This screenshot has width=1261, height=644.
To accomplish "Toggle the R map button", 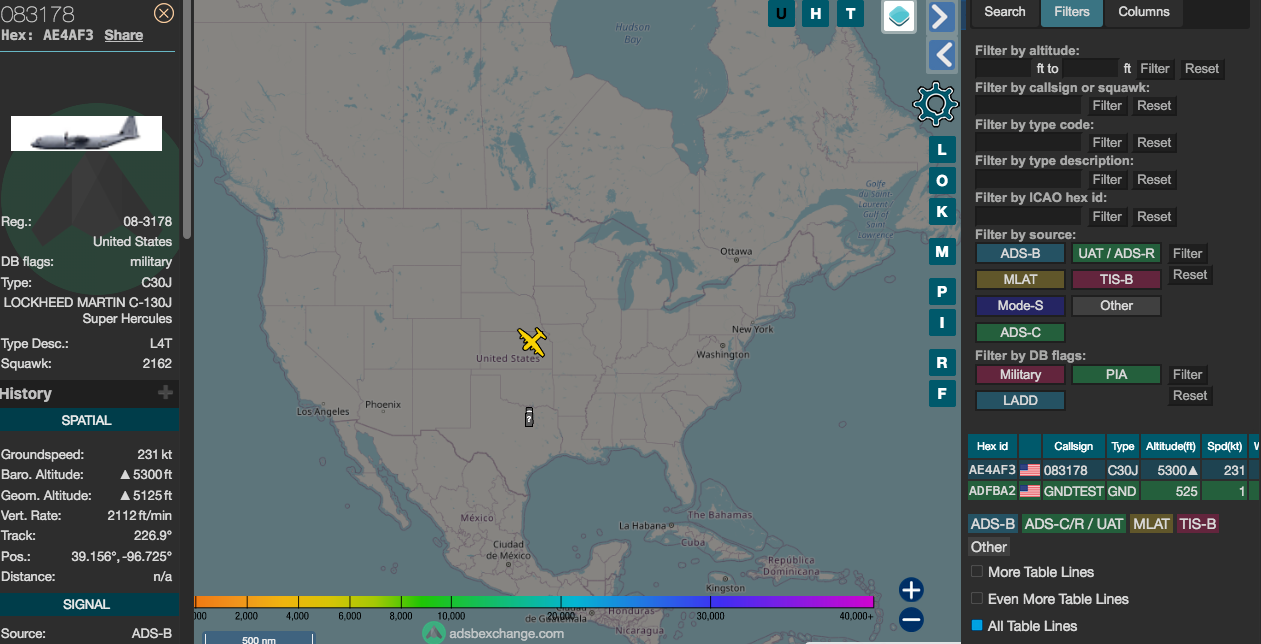I will click(941, 362).
